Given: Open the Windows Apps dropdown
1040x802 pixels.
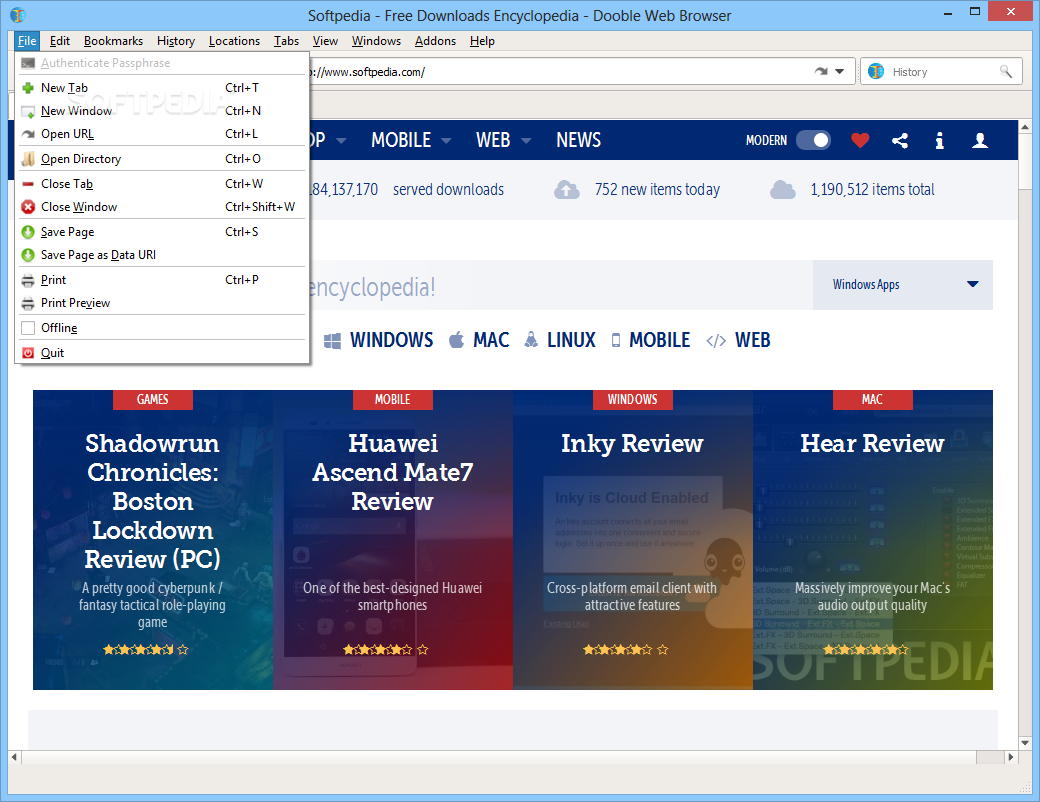Looking at the screenshot, I should pos(903,285).
